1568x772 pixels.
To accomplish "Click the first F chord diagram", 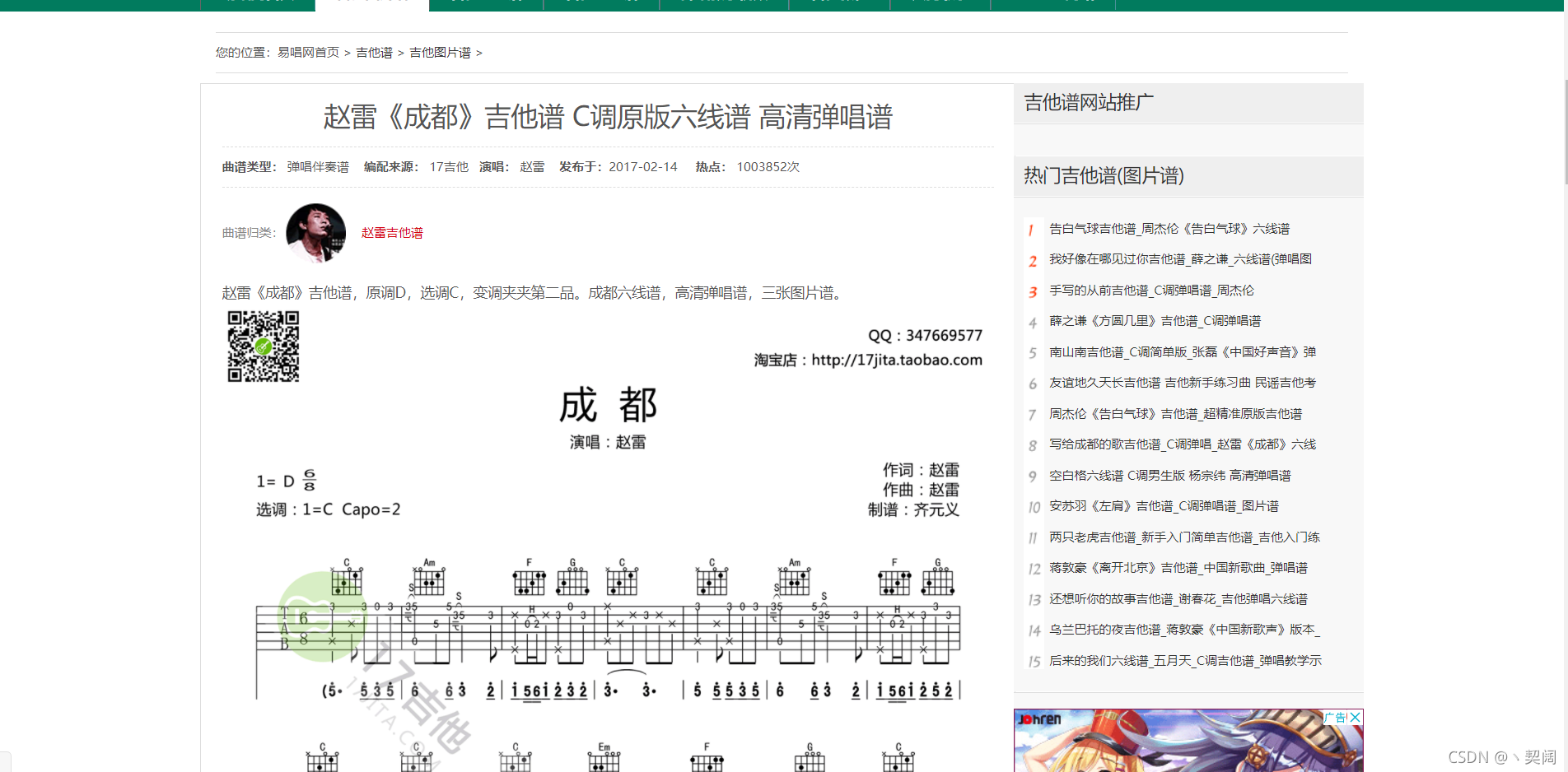I will coord(529,578).
